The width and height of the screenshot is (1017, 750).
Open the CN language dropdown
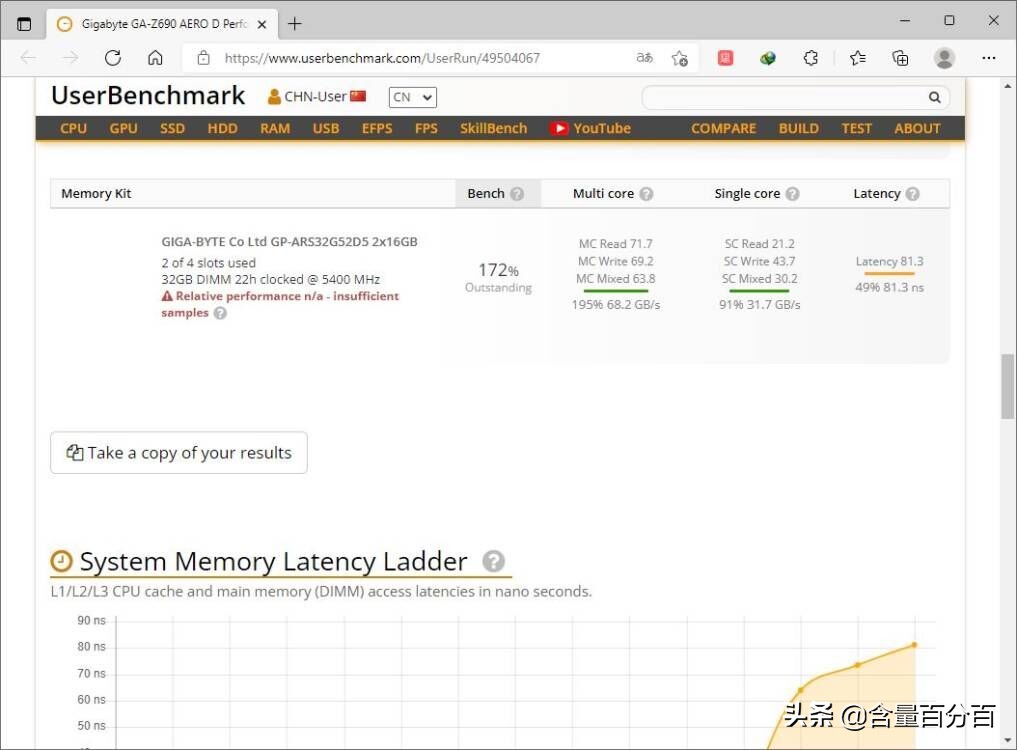click(412, 97)
